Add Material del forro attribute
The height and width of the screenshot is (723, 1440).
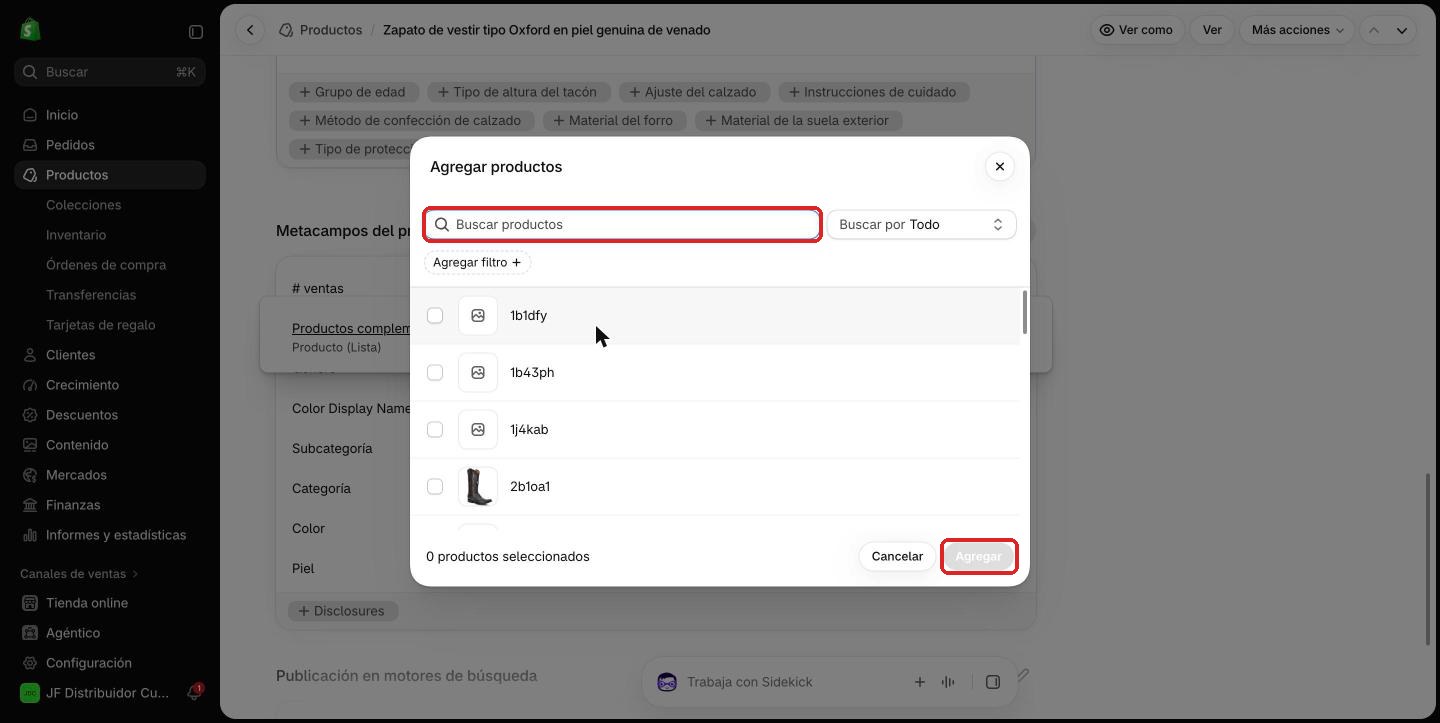coord(613,121)
